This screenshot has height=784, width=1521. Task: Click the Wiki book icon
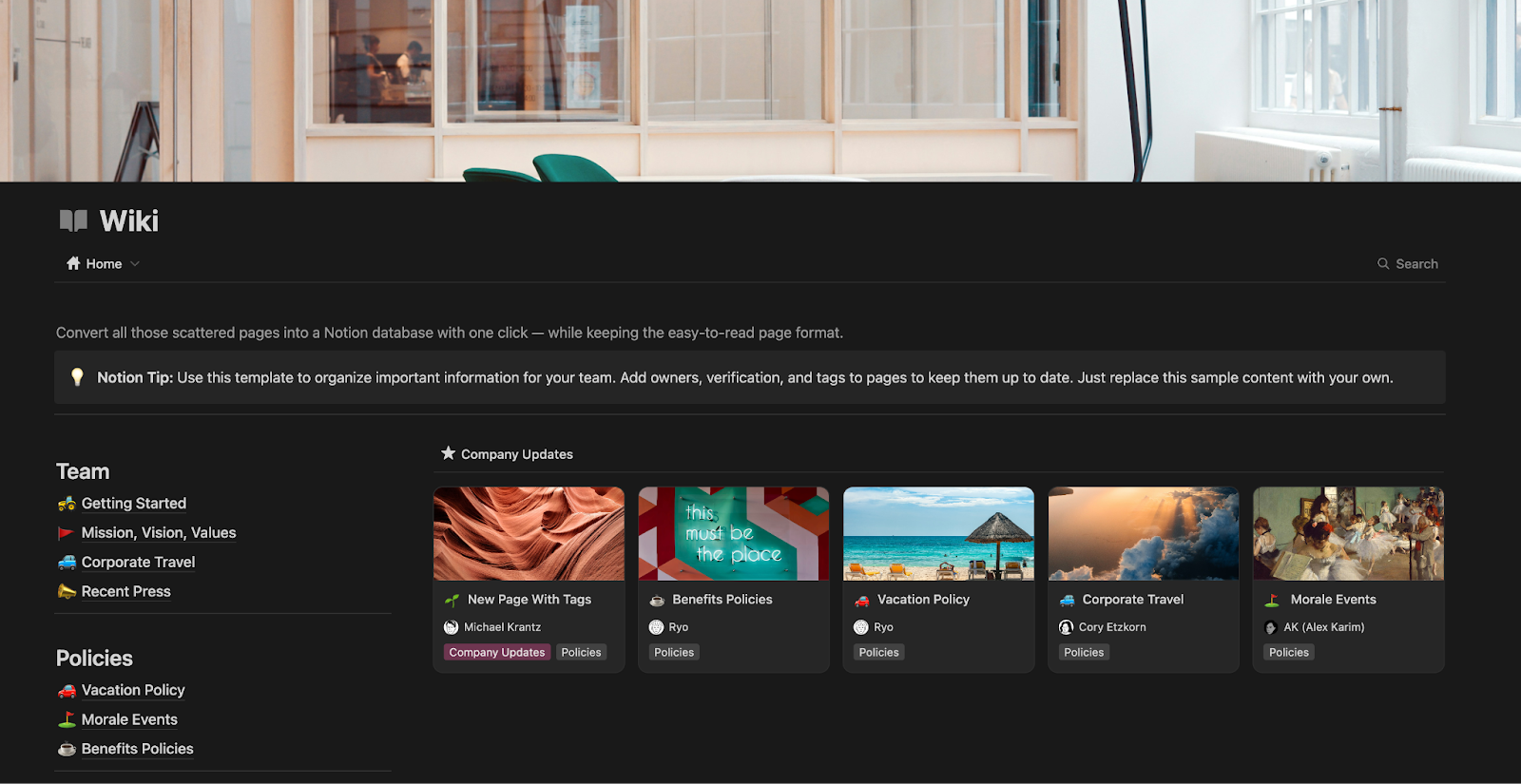(73, 221)
